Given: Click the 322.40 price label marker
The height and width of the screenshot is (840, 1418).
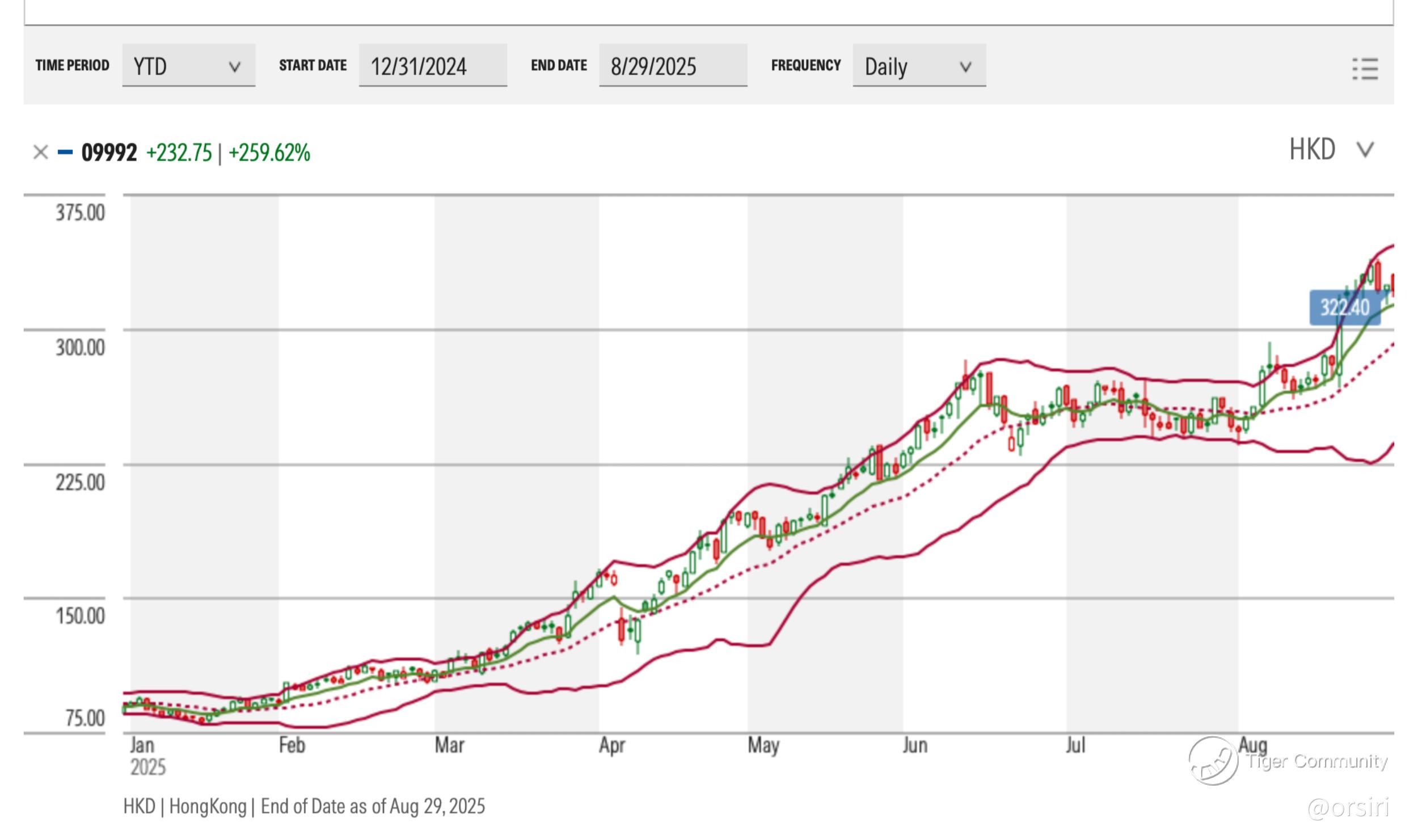Looking at the screenshot, I should click(x=1344, y=307).
